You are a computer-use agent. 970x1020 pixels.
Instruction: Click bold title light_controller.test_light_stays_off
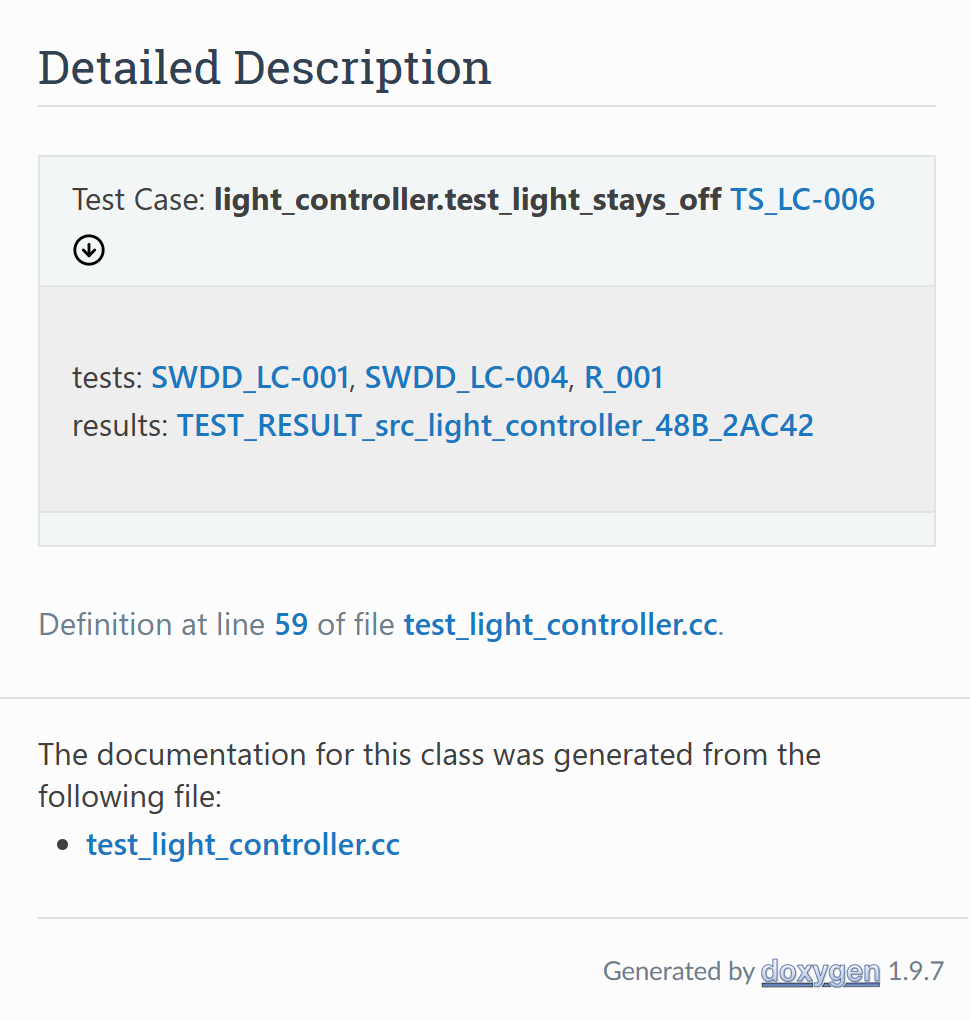(467, 200)
